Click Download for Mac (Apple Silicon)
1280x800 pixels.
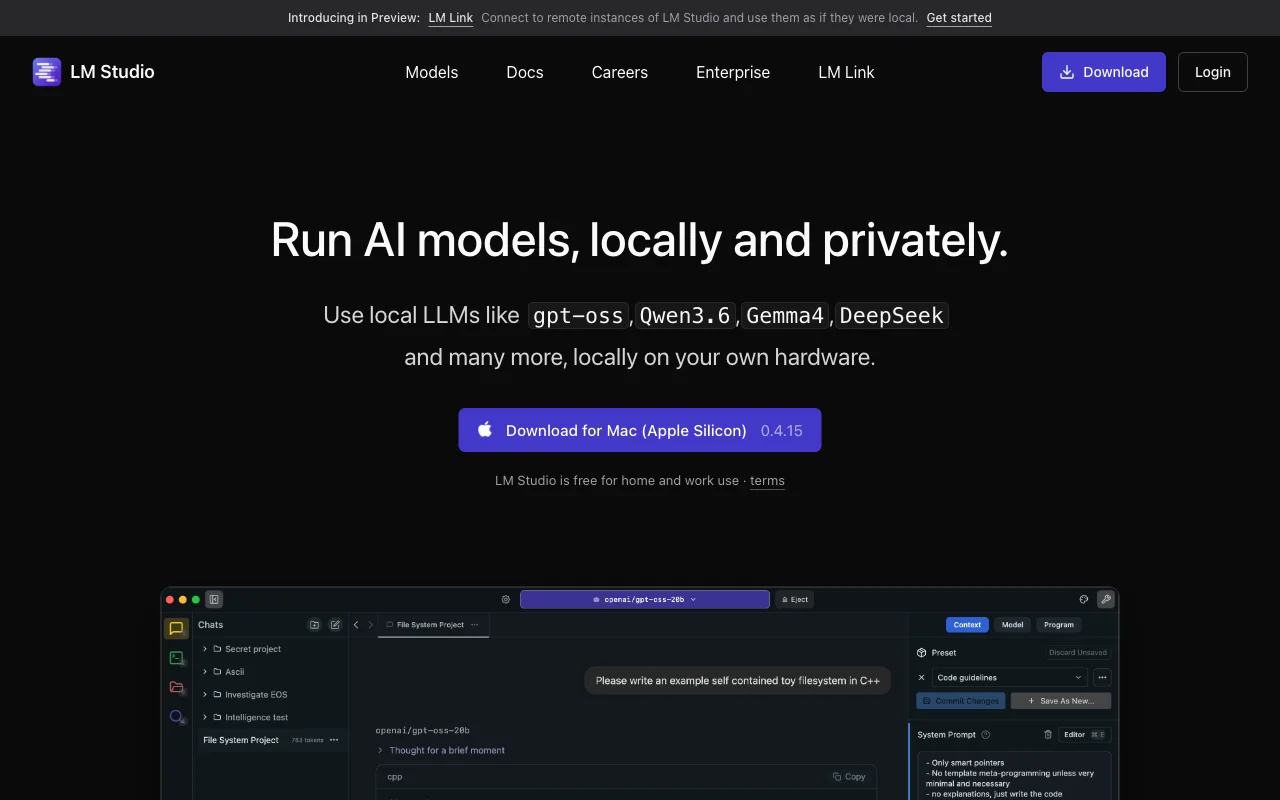coord(640,430)
